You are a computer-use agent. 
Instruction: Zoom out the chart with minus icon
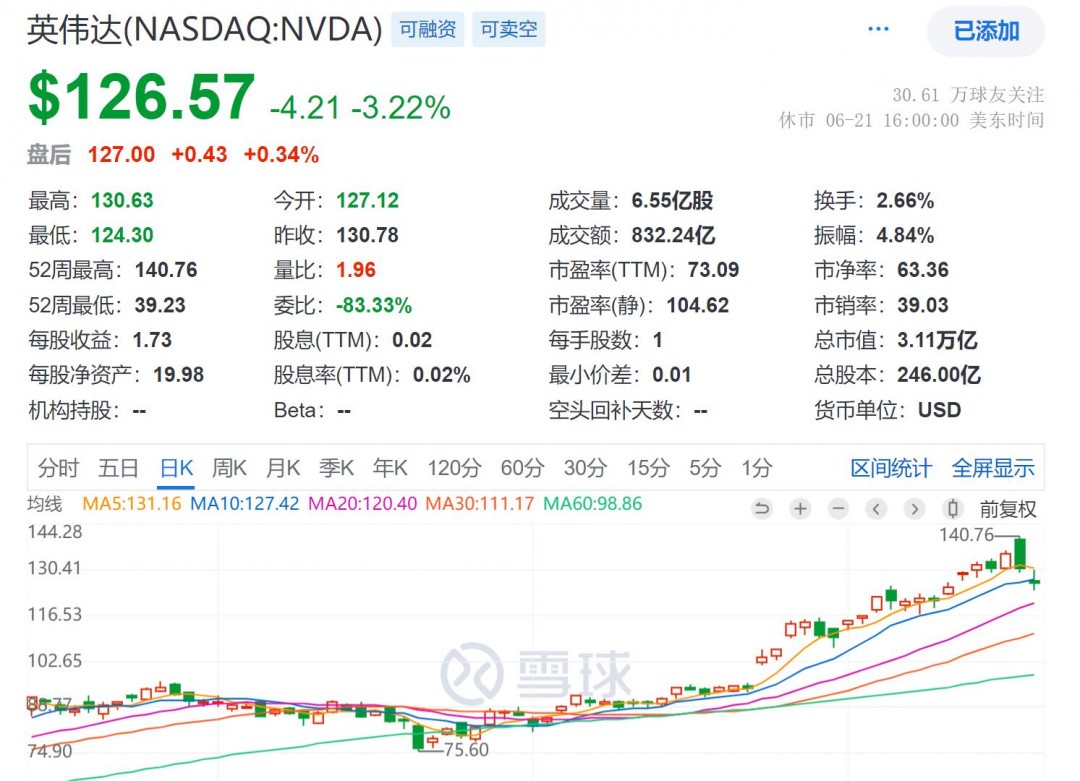click(x=838, y=509)
